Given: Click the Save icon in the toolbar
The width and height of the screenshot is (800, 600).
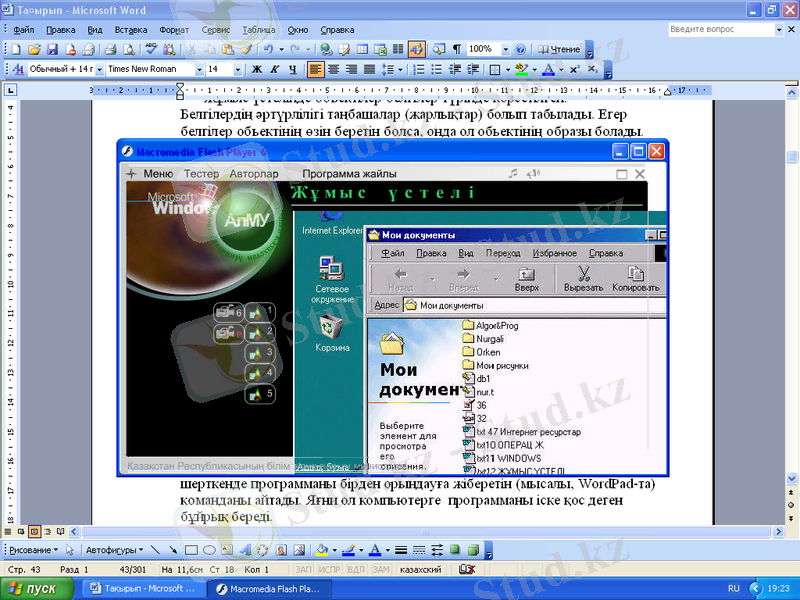Looking at the screenshot, I should [54, 49].
